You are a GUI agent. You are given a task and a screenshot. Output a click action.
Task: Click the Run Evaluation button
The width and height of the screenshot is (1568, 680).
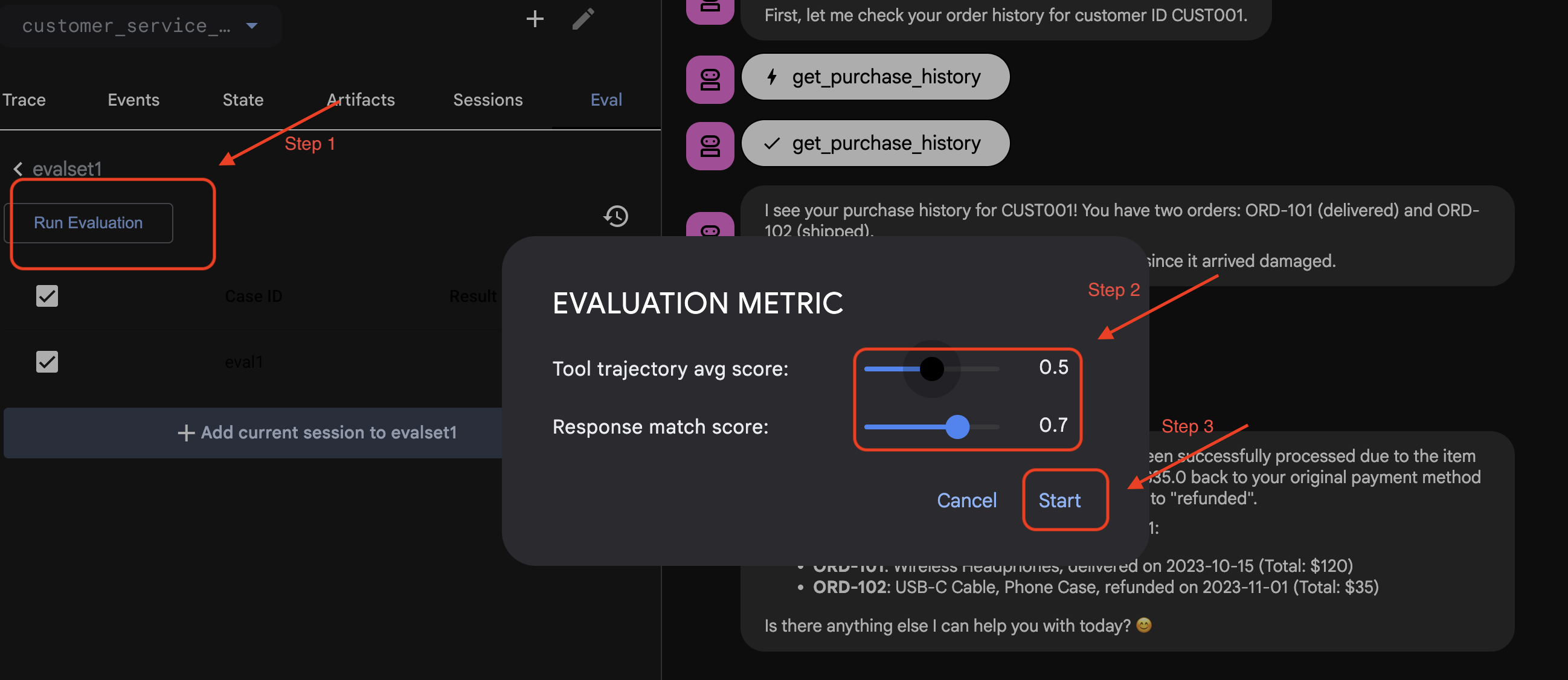[x=89, y=223]
